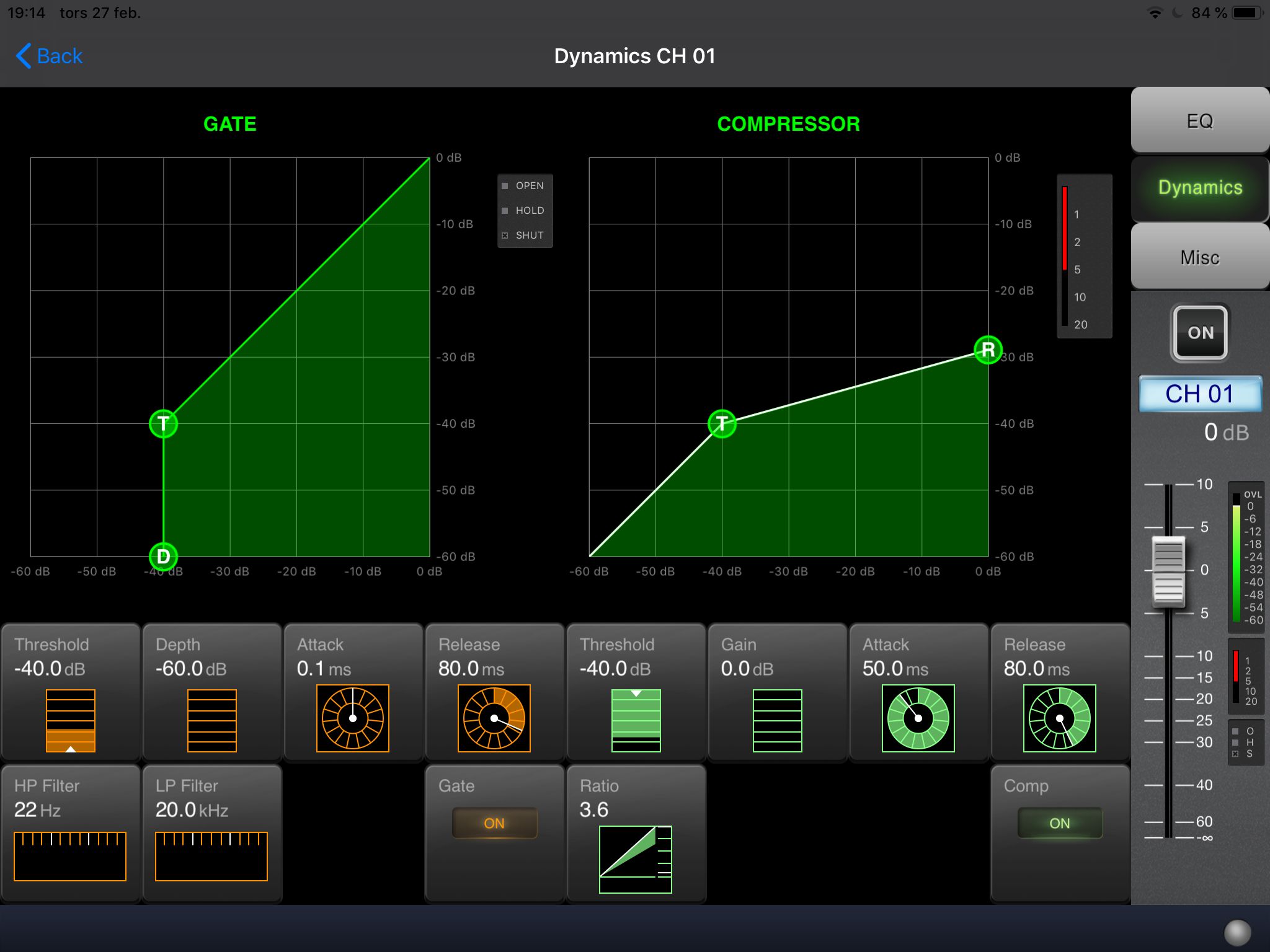Click the HP Filter frequency ruler icon

70,856
